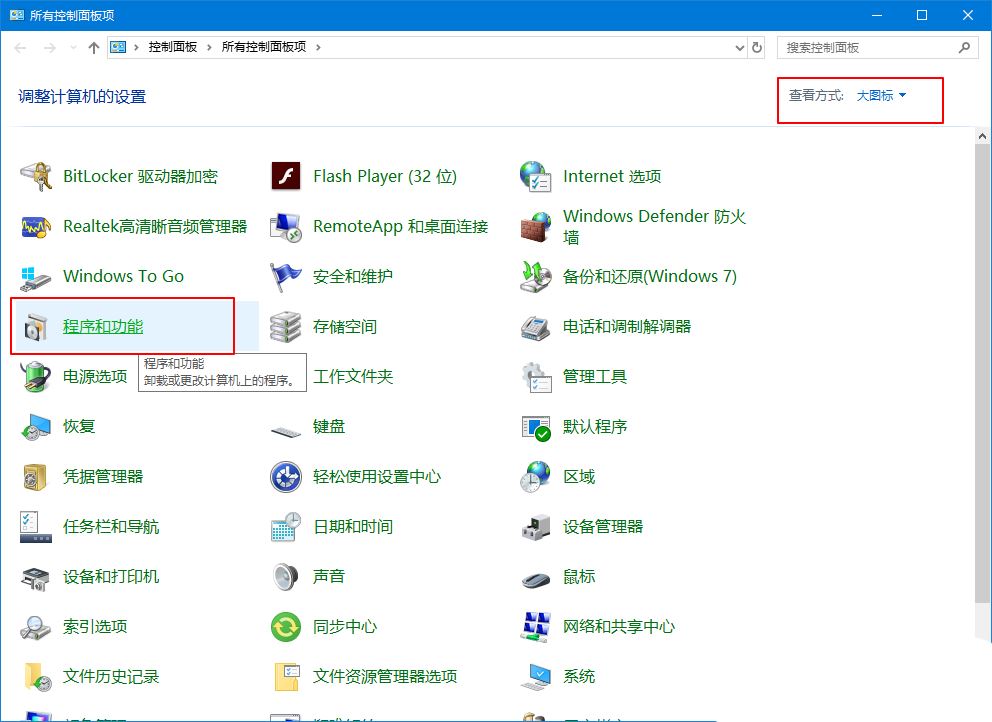Open the 日期和时间 calendar icon

pos(286,527)
